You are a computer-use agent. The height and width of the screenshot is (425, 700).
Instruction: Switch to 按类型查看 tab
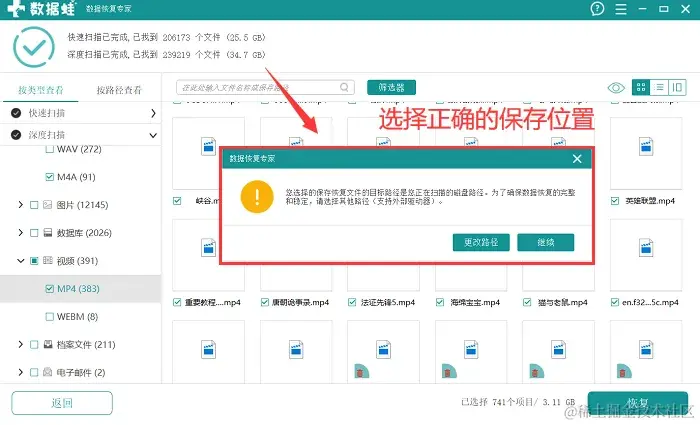pyautogui.click(x=41, y=91)
